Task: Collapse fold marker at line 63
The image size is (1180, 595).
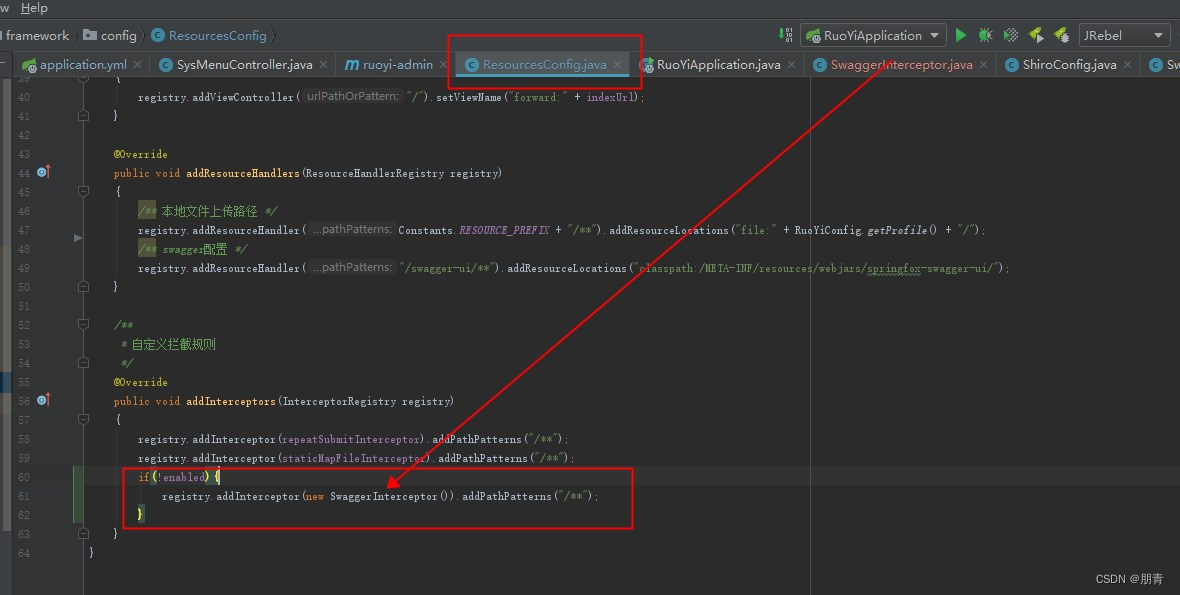Action: click(x=84, y=533)
